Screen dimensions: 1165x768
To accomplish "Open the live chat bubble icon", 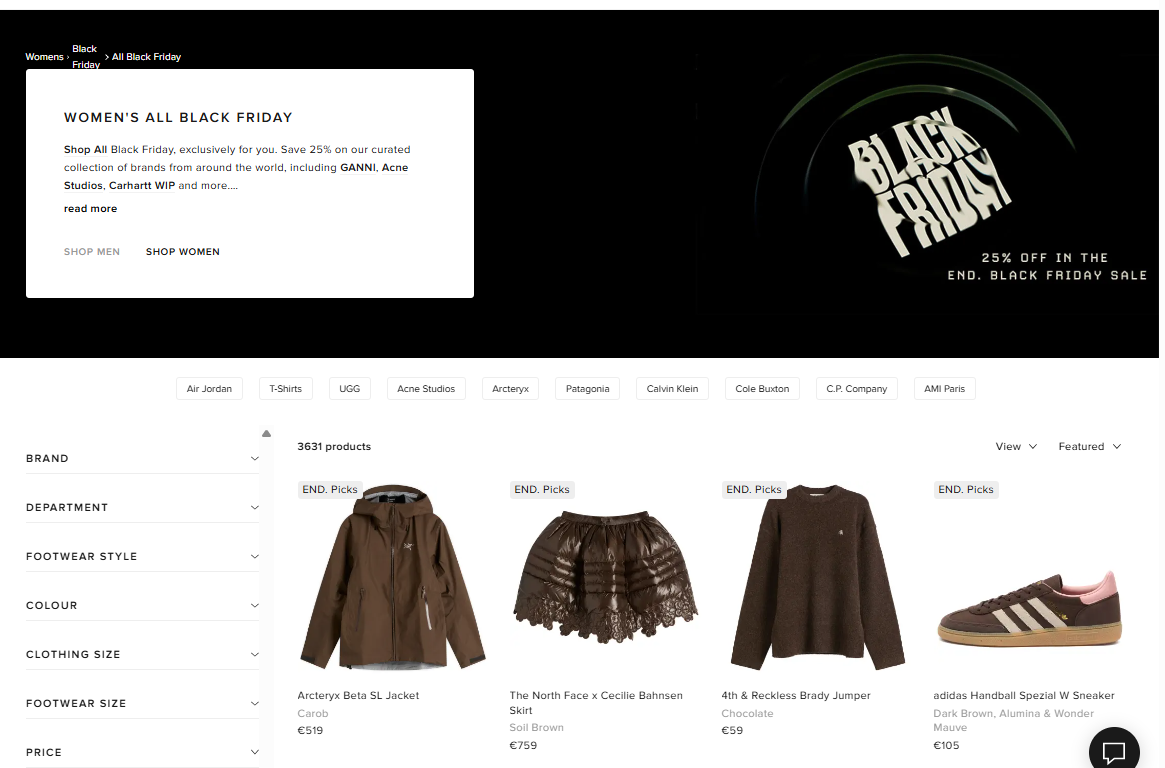I will [1114, 752].
